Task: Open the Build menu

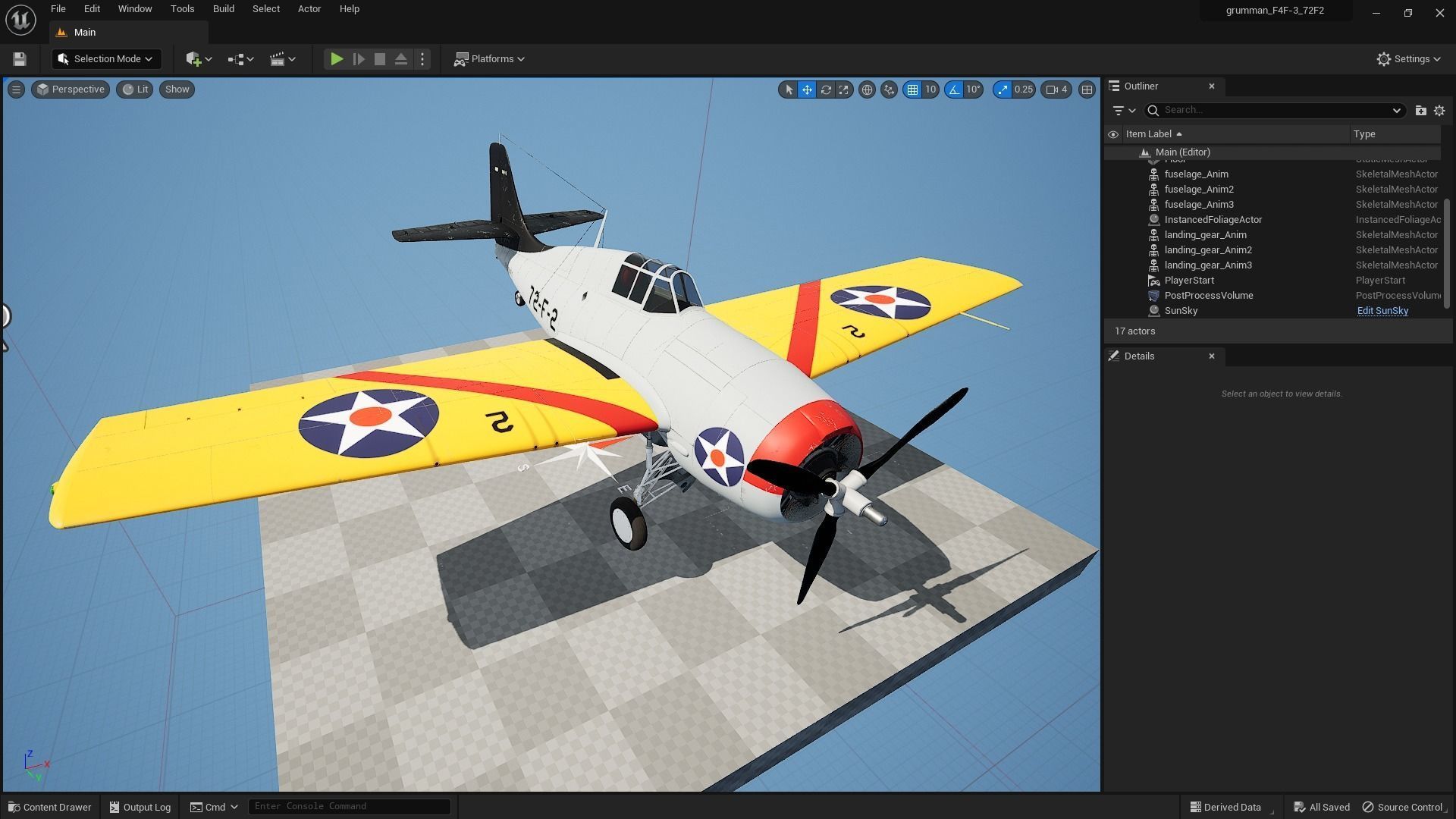Action: [x=224, y=9]
